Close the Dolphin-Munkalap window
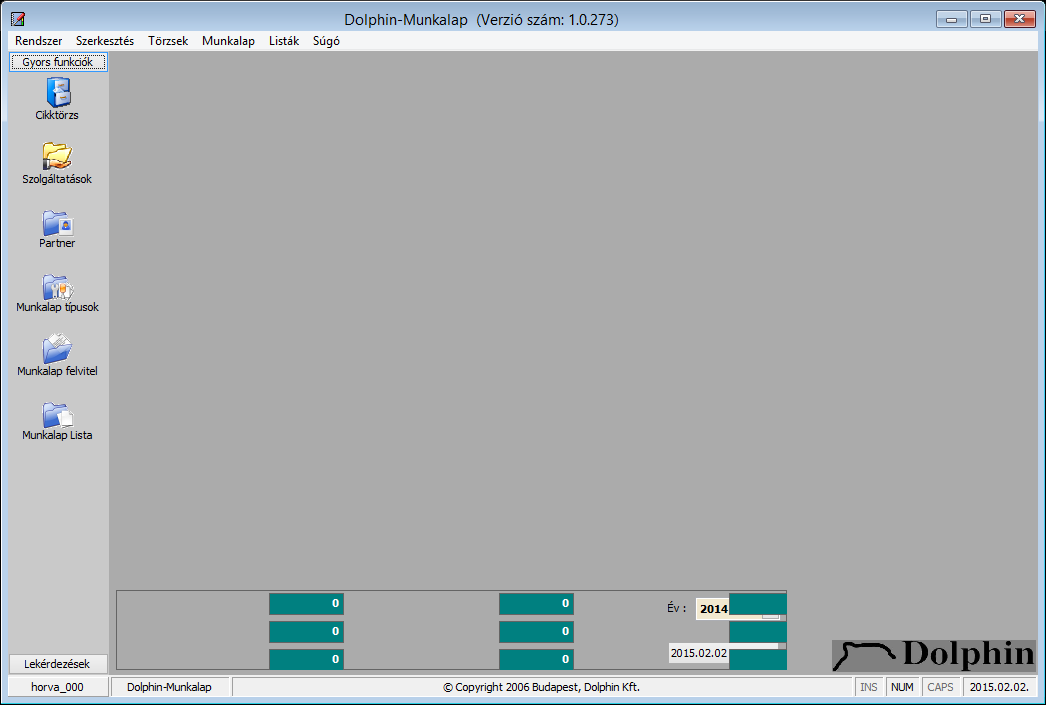This screenshot has width=1046, height=705. pos(1019,19)
